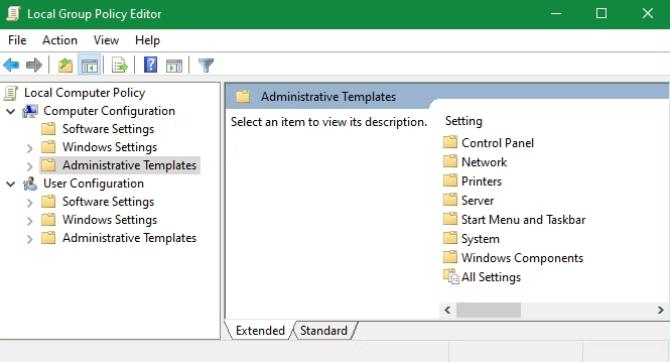
Task: Click the Windows Components folder icon
Action: point(450,257)
